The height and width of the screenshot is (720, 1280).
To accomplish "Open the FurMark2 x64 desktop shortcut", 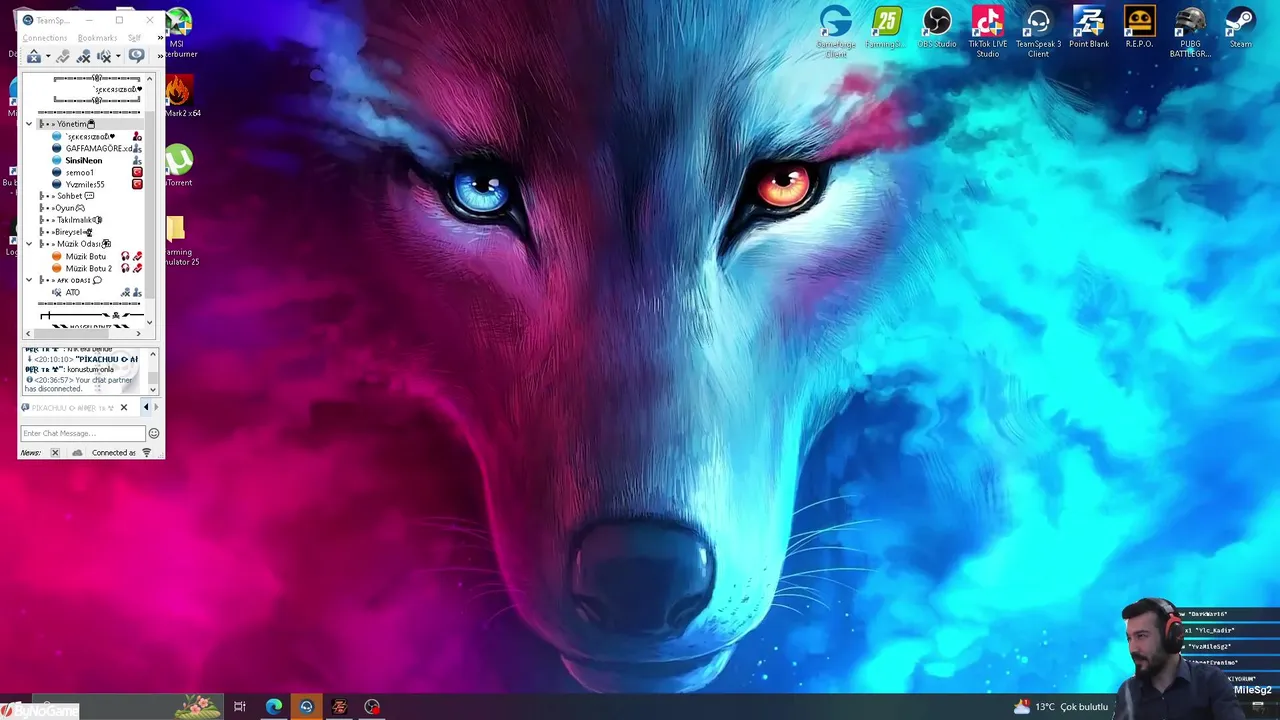I will 179,97.
